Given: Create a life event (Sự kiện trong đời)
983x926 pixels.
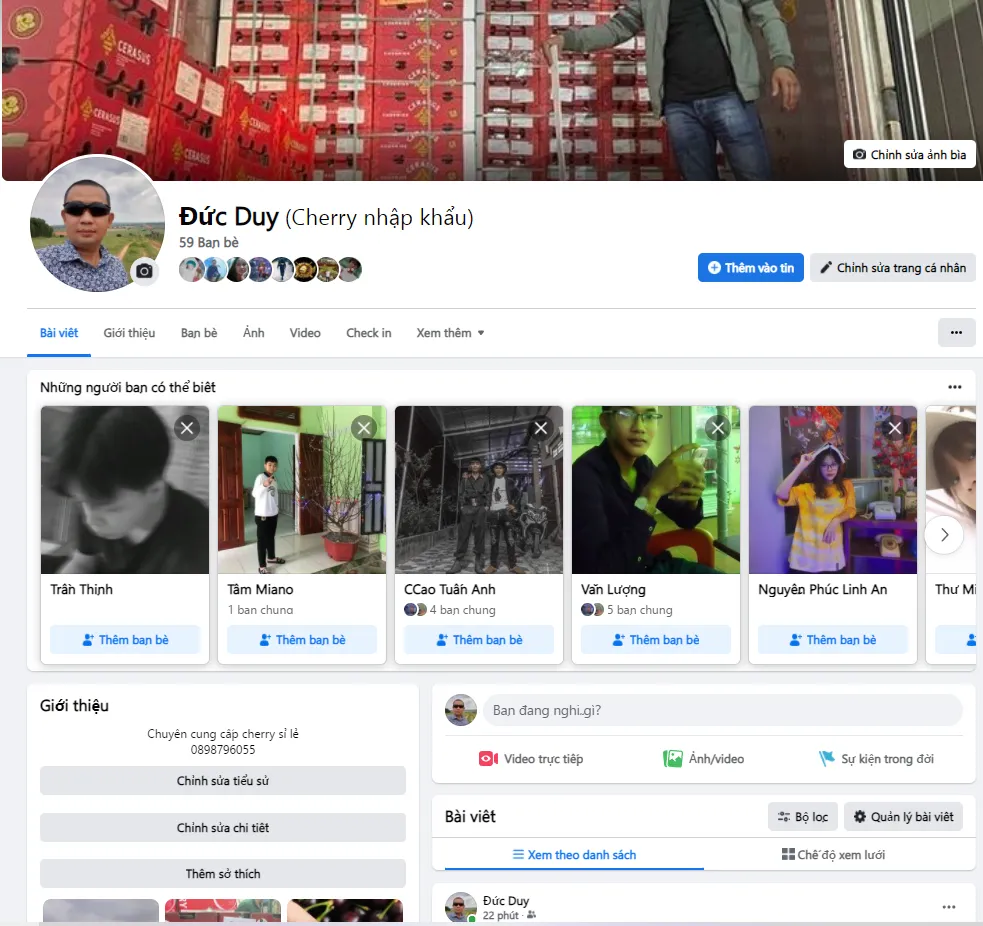Looking at the screenshot, I should point(876,759).
